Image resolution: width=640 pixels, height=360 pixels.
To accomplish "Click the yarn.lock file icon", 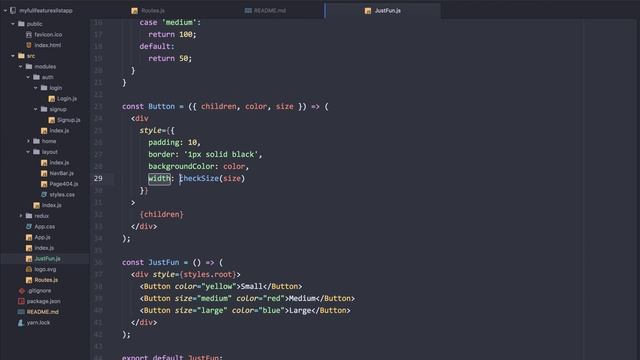I will (x=21, y=322).
